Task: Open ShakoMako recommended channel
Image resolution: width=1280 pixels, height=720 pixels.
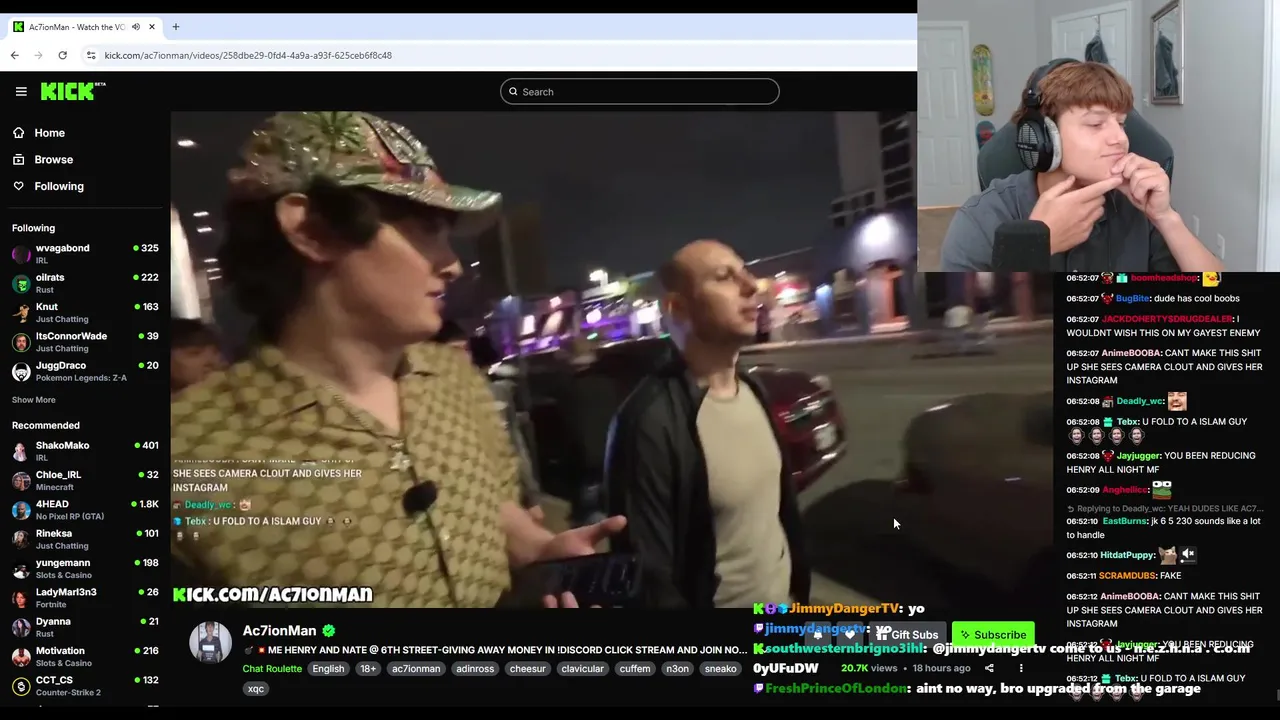Action: point(85,451)
